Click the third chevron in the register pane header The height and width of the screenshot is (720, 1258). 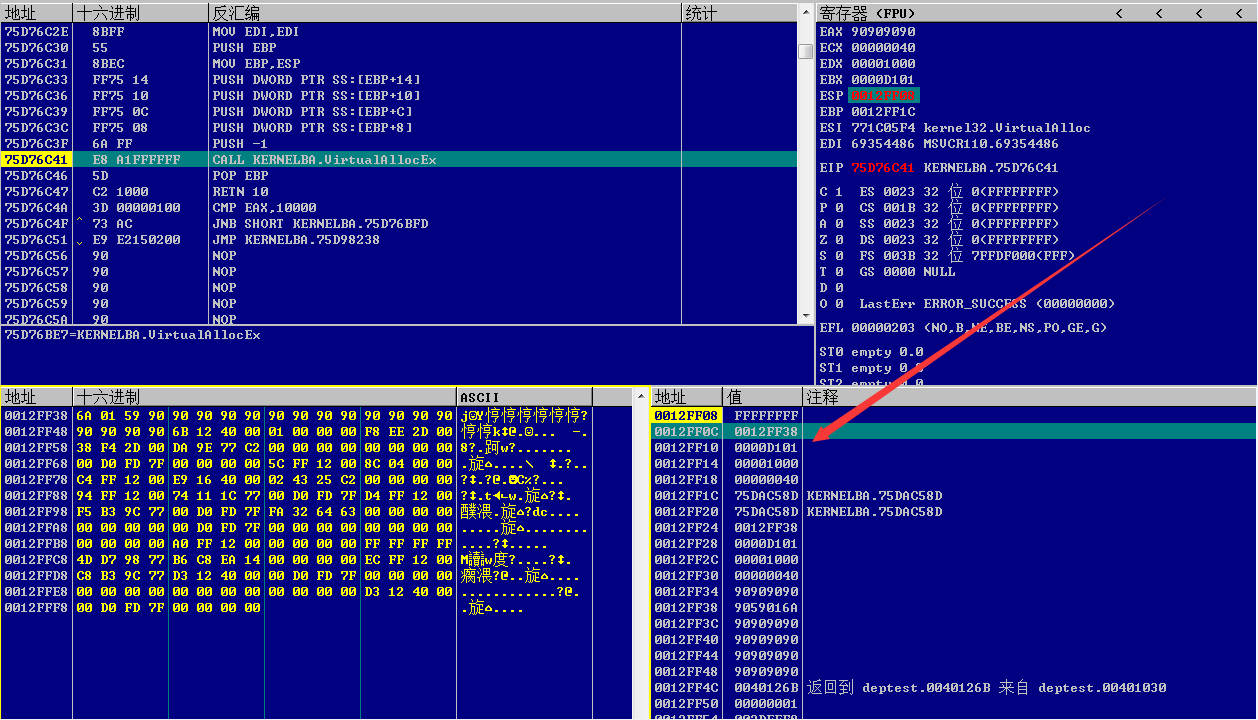1201,12
